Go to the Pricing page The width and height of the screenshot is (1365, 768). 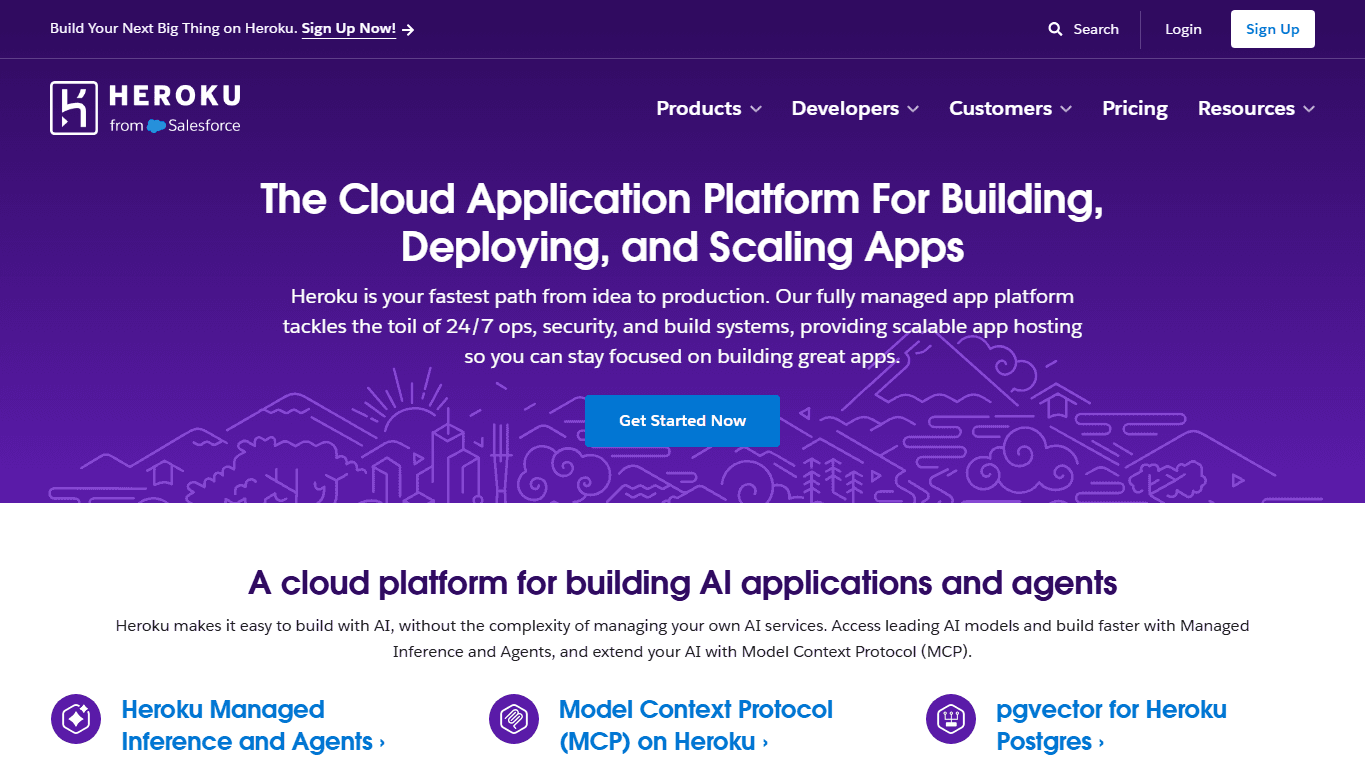1135,108
